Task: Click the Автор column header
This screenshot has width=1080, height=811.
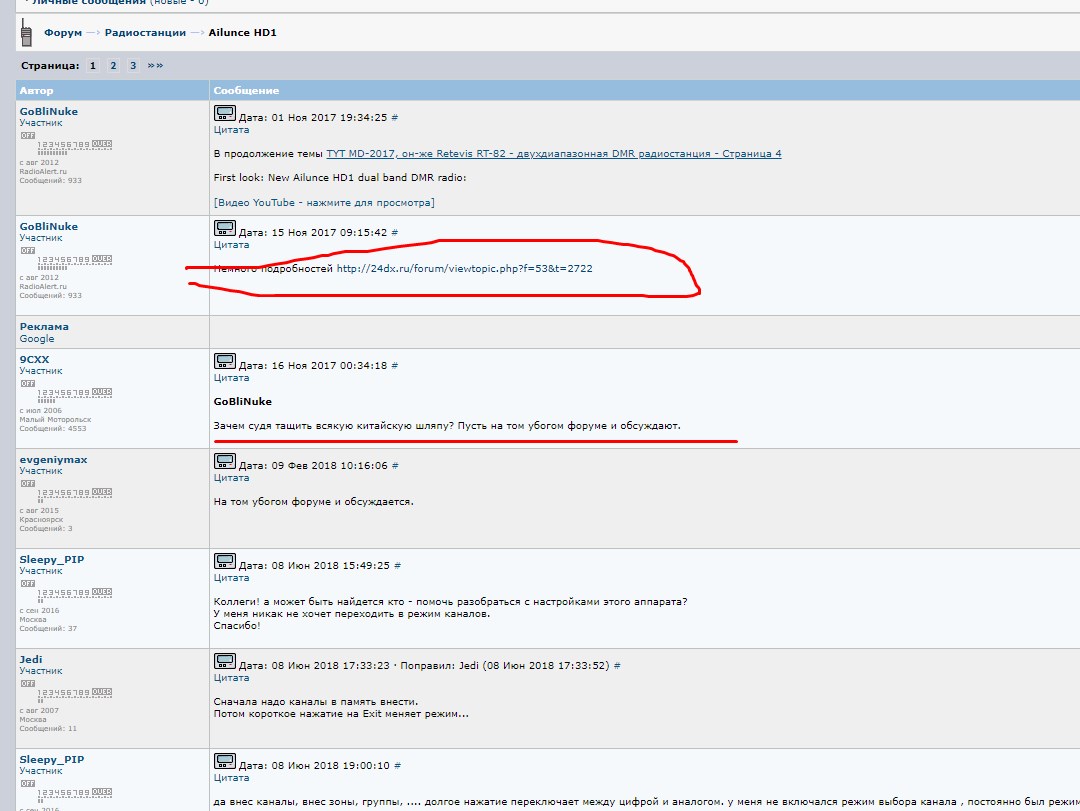Action: click(x=36, y=90)
